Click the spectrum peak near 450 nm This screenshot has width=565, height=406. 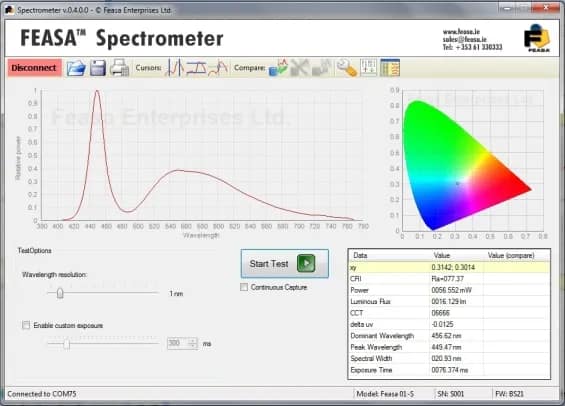point(97,92)
